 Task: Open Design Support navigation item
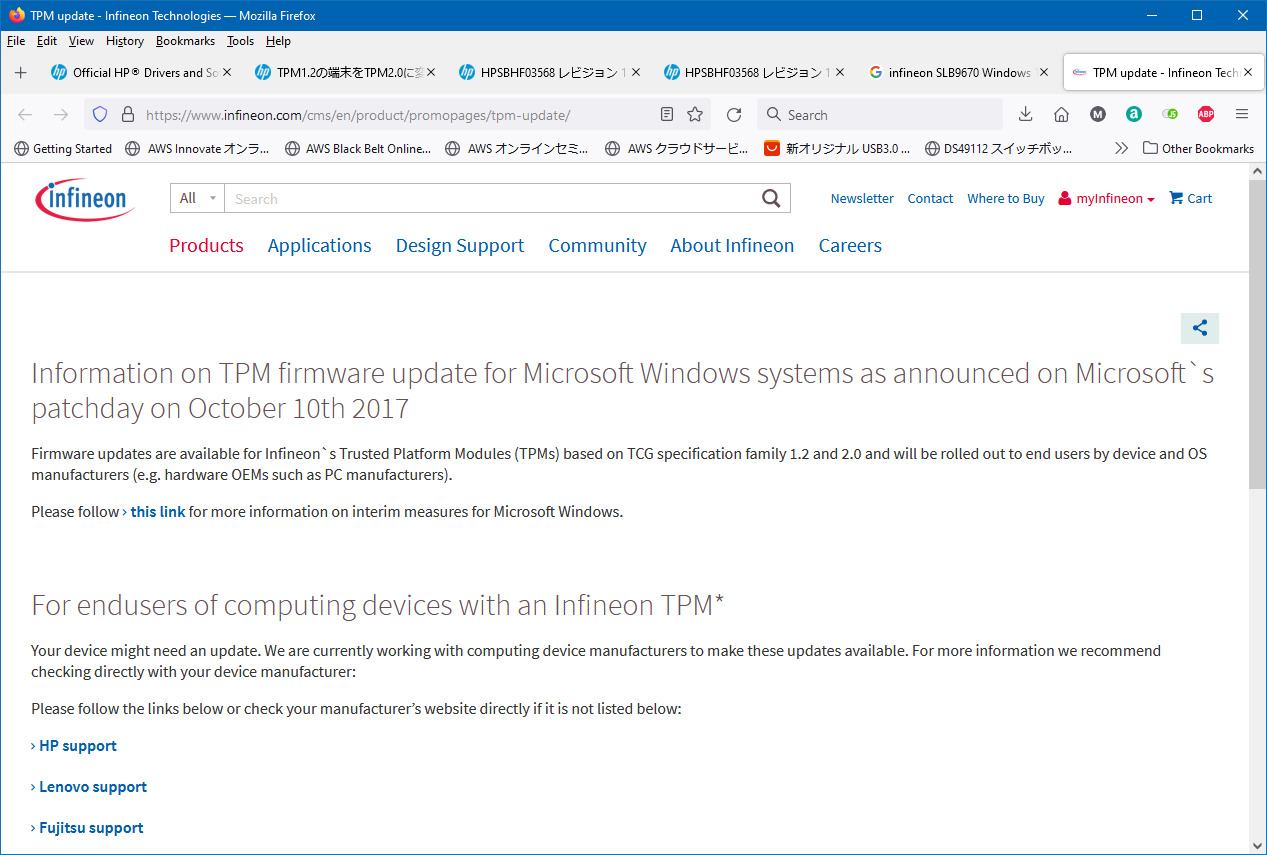click(460, 245)
